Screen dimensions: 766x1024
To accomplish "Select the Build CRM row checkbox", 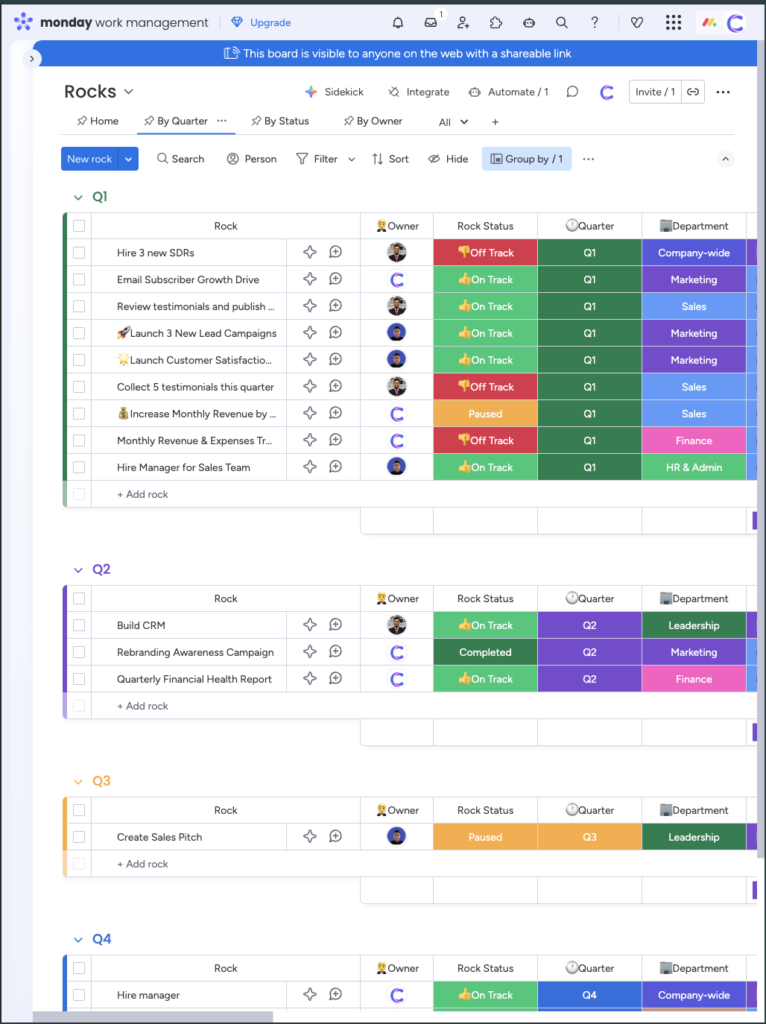I will tap(79, 626).
